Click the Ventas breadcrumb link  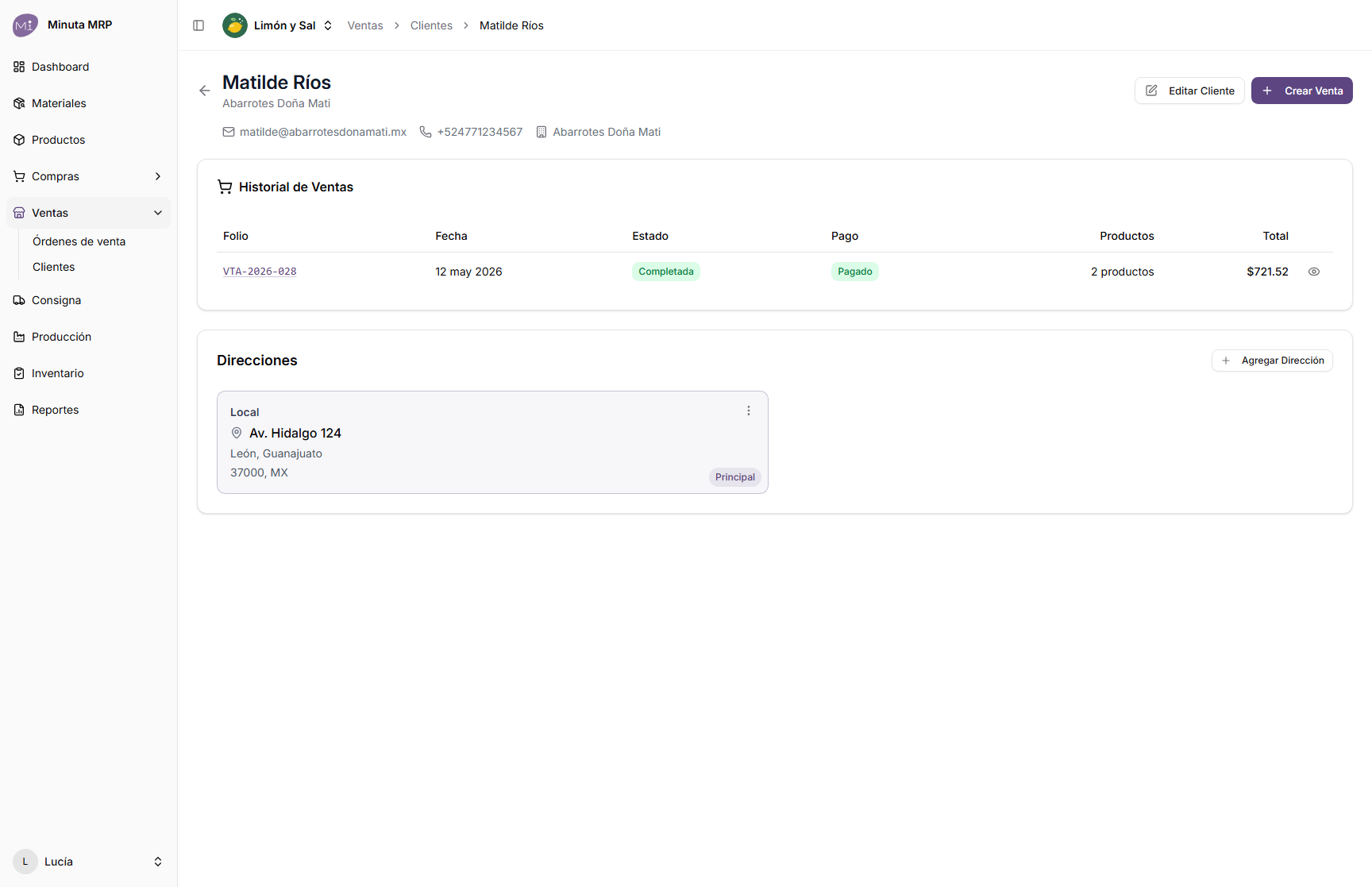(365, 25)
